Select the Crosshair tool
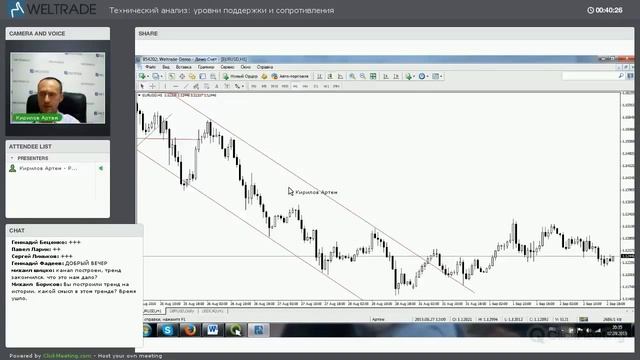The height and width of the screenshot is (360, 640). (153, 86)
